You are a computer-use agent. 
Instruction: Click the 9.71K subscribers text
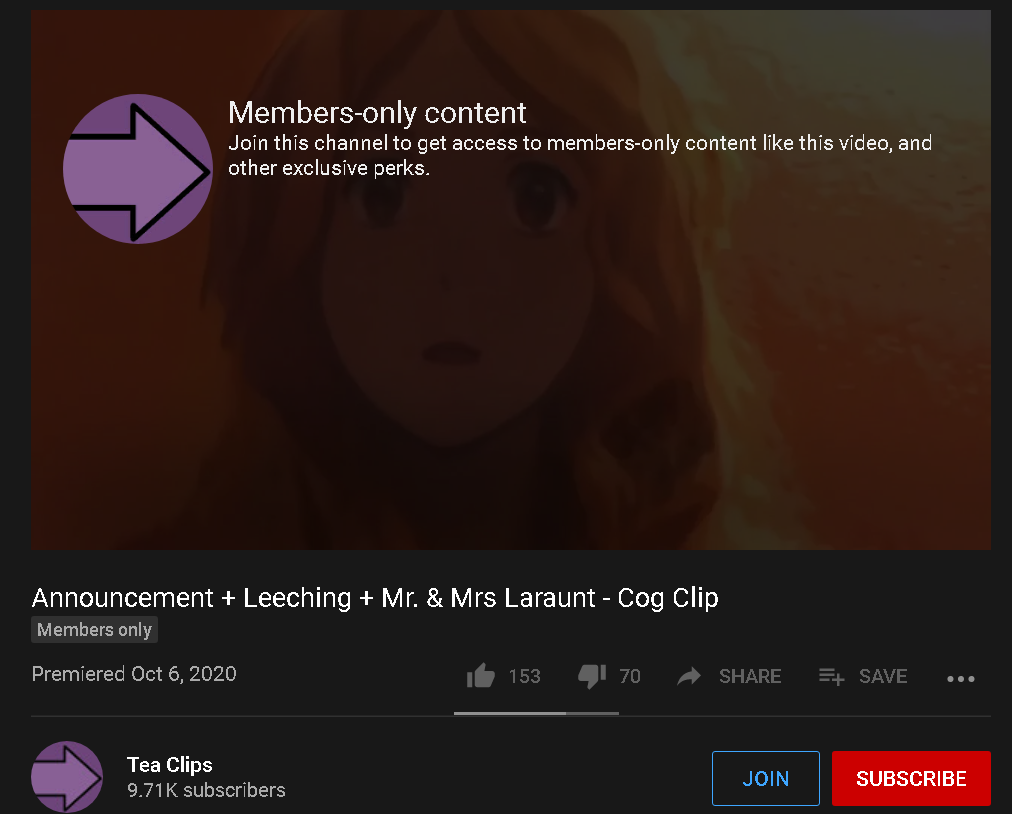click(206, 790)
